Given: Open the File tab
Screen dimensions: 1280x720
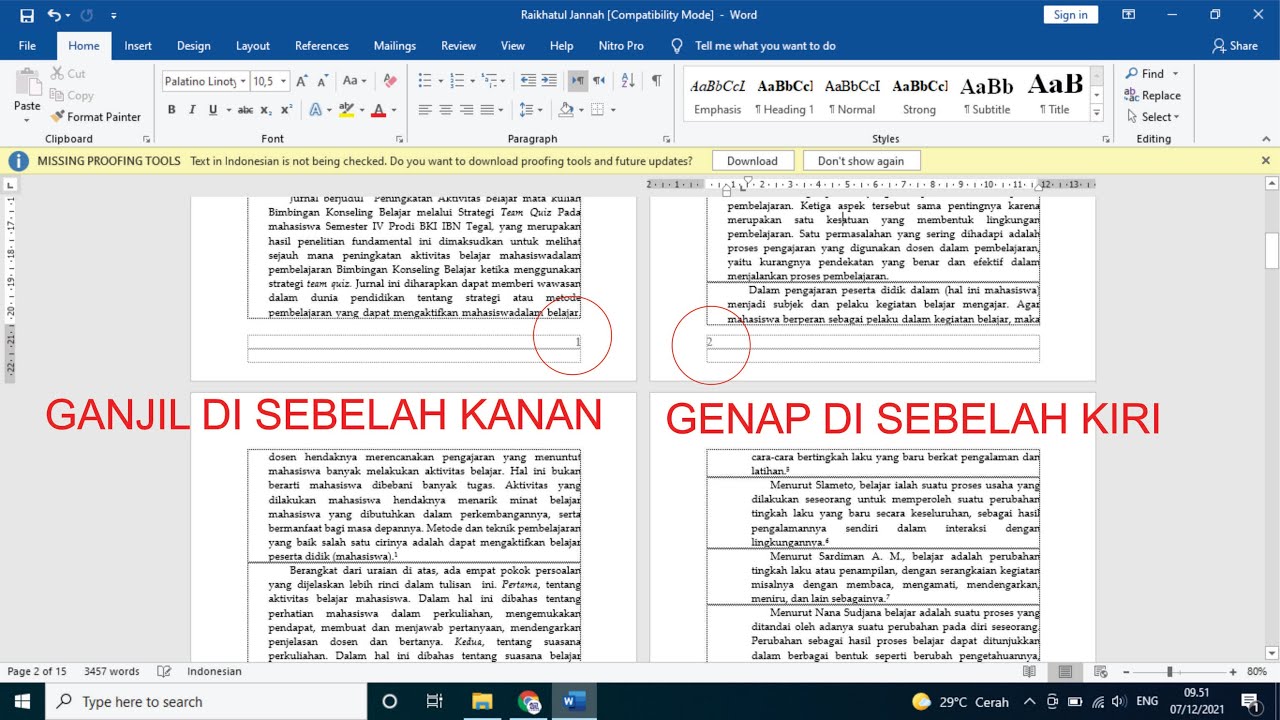Looking at the screenshot, I should coord(27,46).
